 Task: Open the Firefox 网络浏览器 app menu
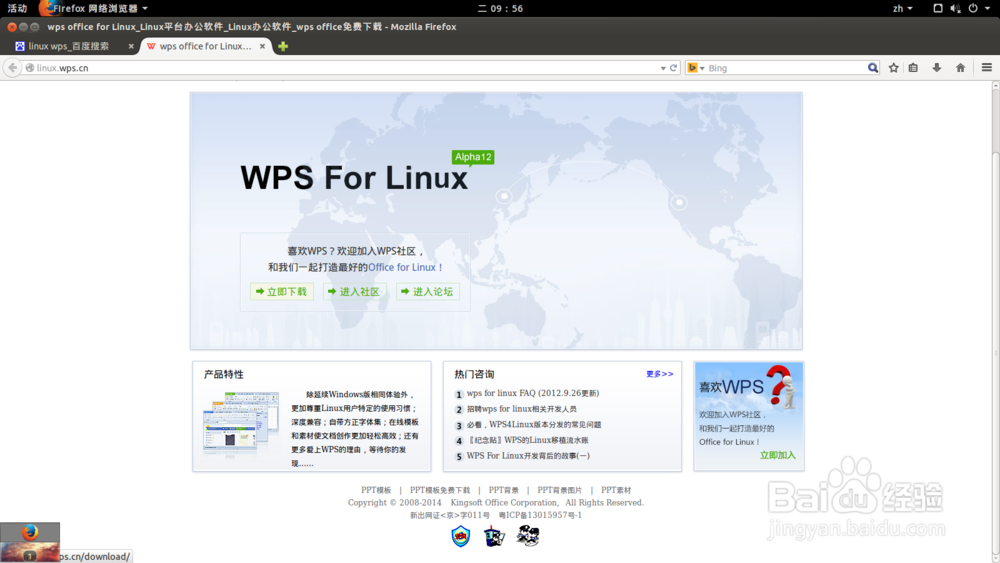coord(94,8)
